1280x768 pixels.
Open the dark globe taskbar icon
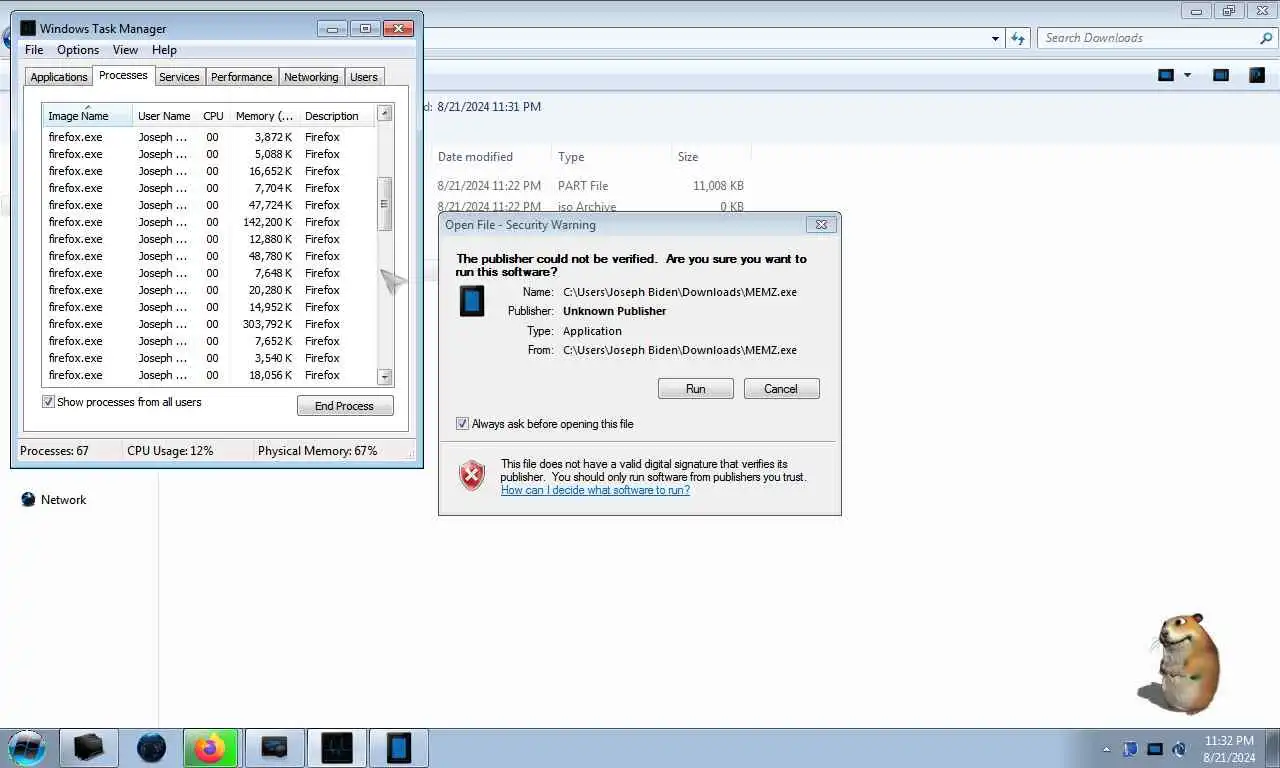[151, 748]
